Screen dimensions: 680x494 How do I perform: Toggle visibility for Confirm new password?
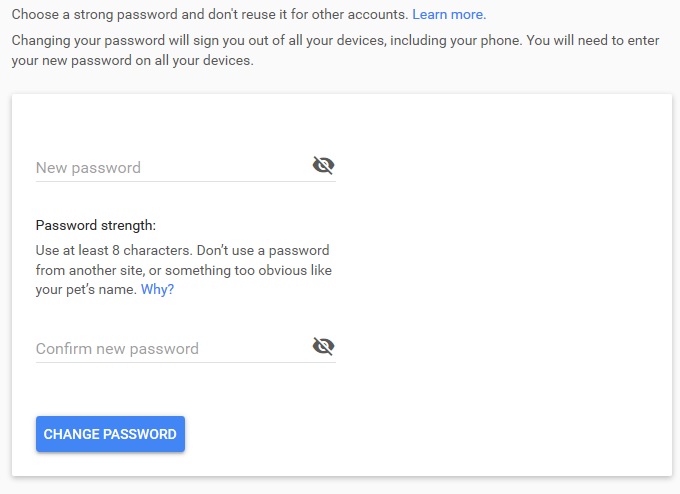point(323,347)
